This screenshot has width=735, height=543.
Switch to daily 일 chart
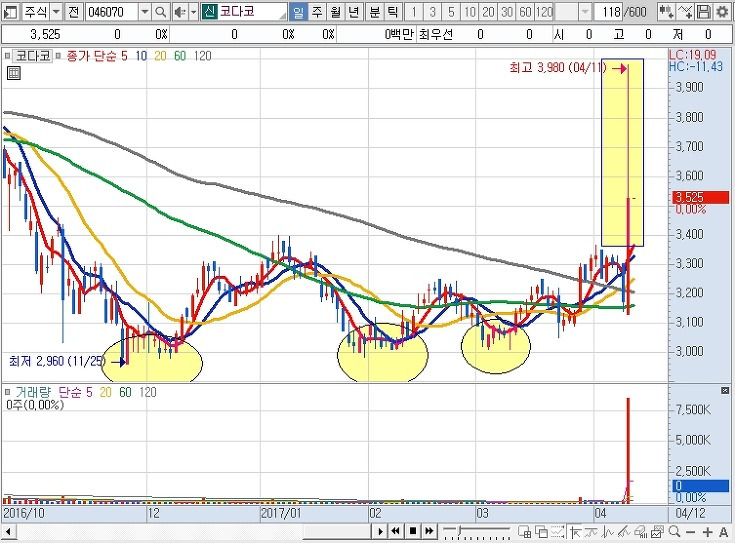pyautogui.click(x=298, y=12)
